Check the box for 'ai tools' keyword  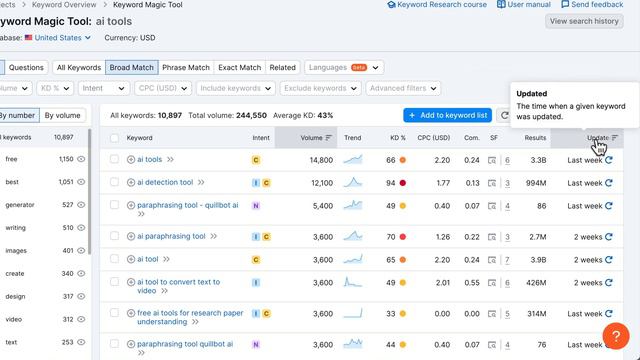[x=114, y=159]
